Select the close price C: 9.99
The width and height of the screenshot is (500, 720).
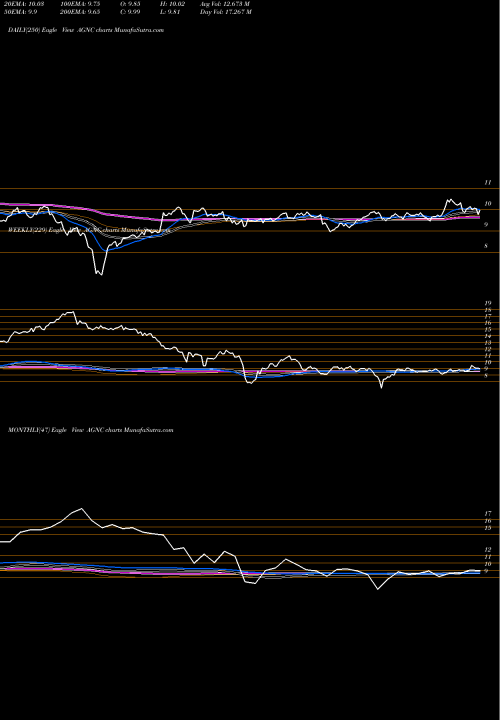(130, 12)
